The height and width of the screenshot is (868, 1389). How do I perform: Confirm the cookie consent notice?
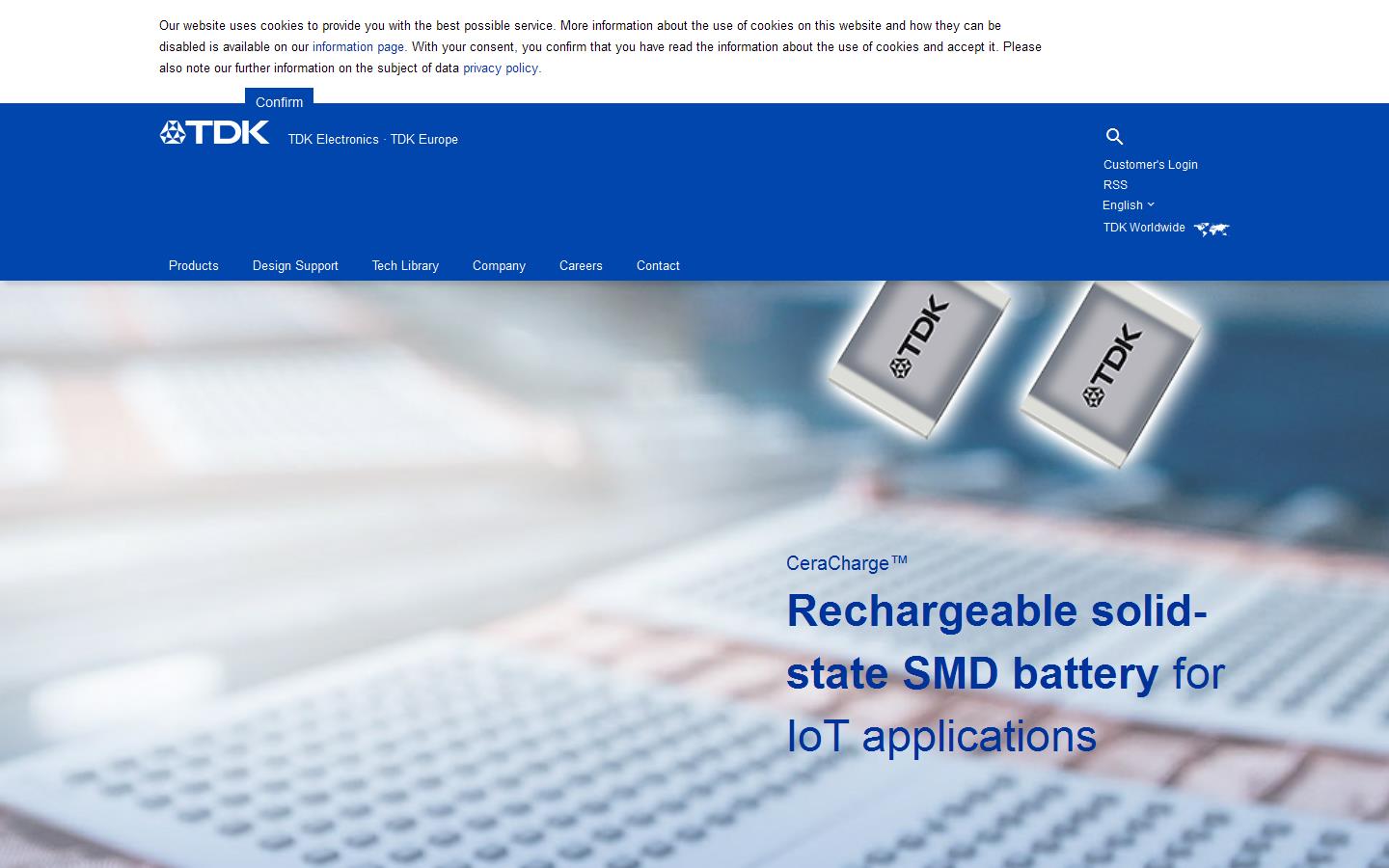[x=279, y=102]
